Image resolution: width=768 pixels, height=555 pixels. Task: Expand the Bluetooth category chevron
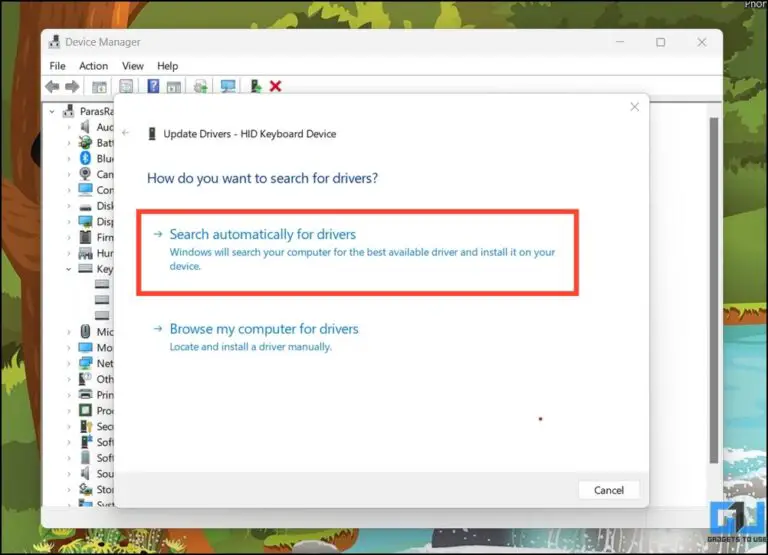(69, 158)
